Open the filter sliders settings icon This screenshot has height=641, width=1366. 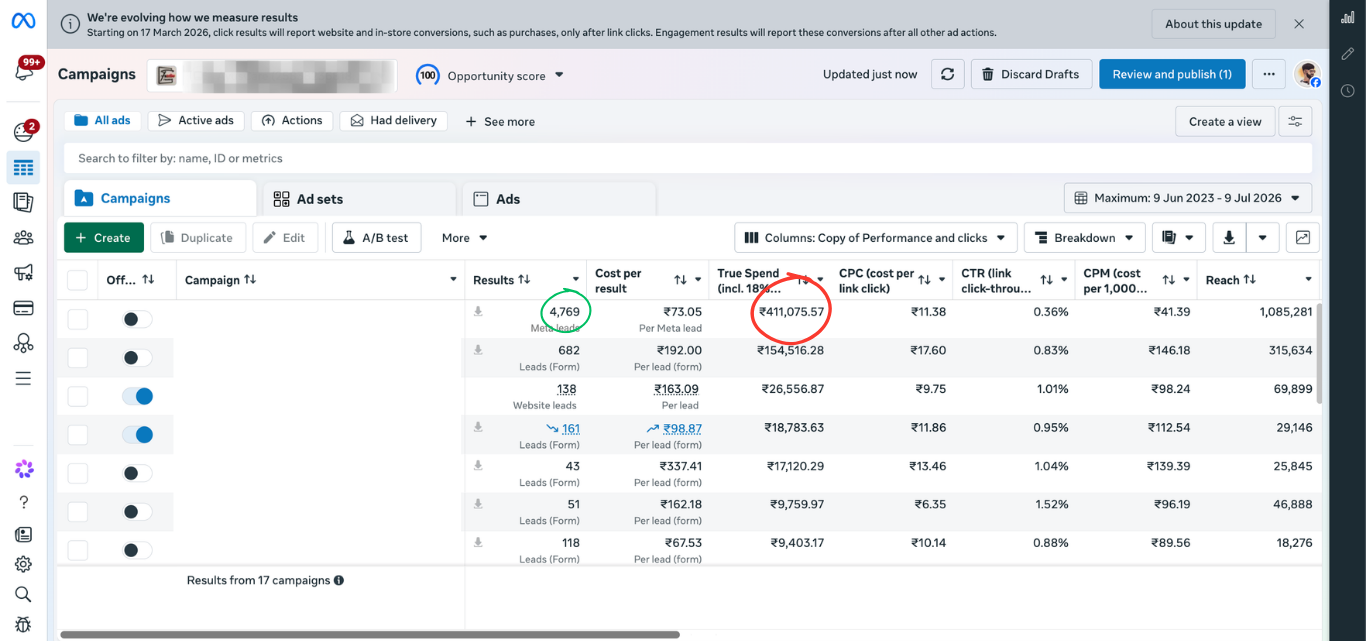point(1295,121)
